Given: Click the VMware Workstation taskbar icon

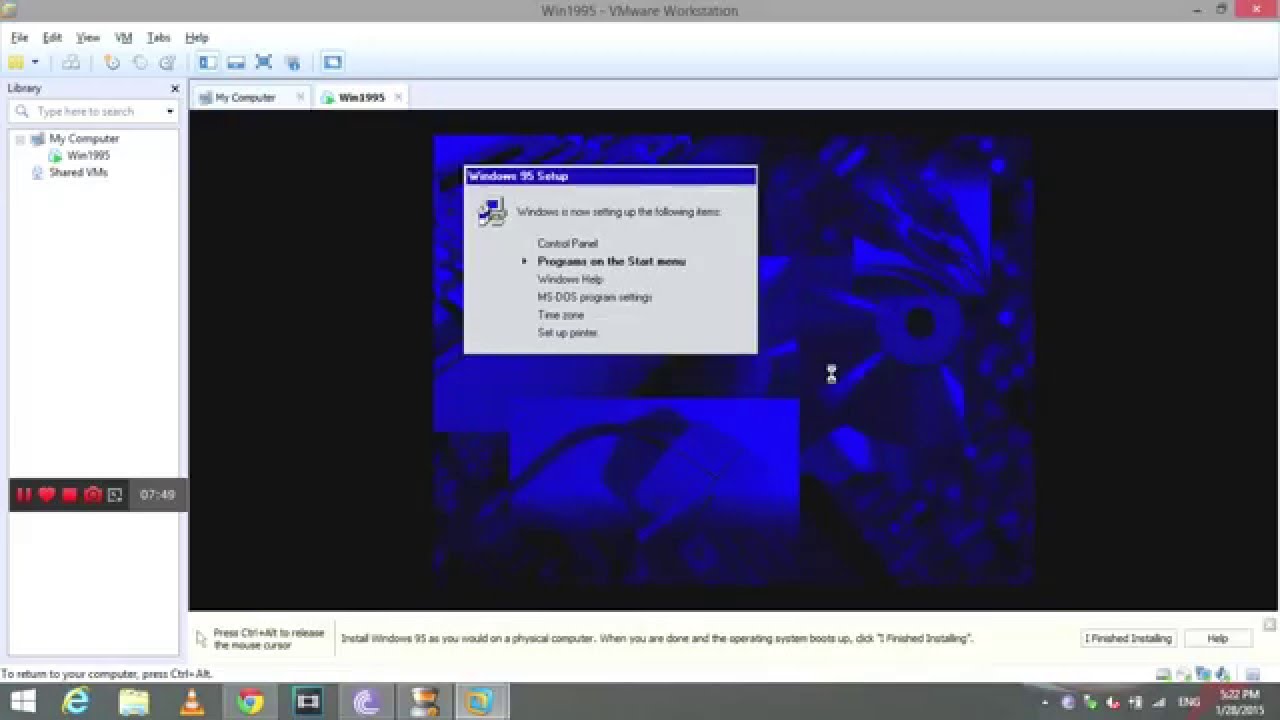Looking at the screenshot, I should coord(481,702).
